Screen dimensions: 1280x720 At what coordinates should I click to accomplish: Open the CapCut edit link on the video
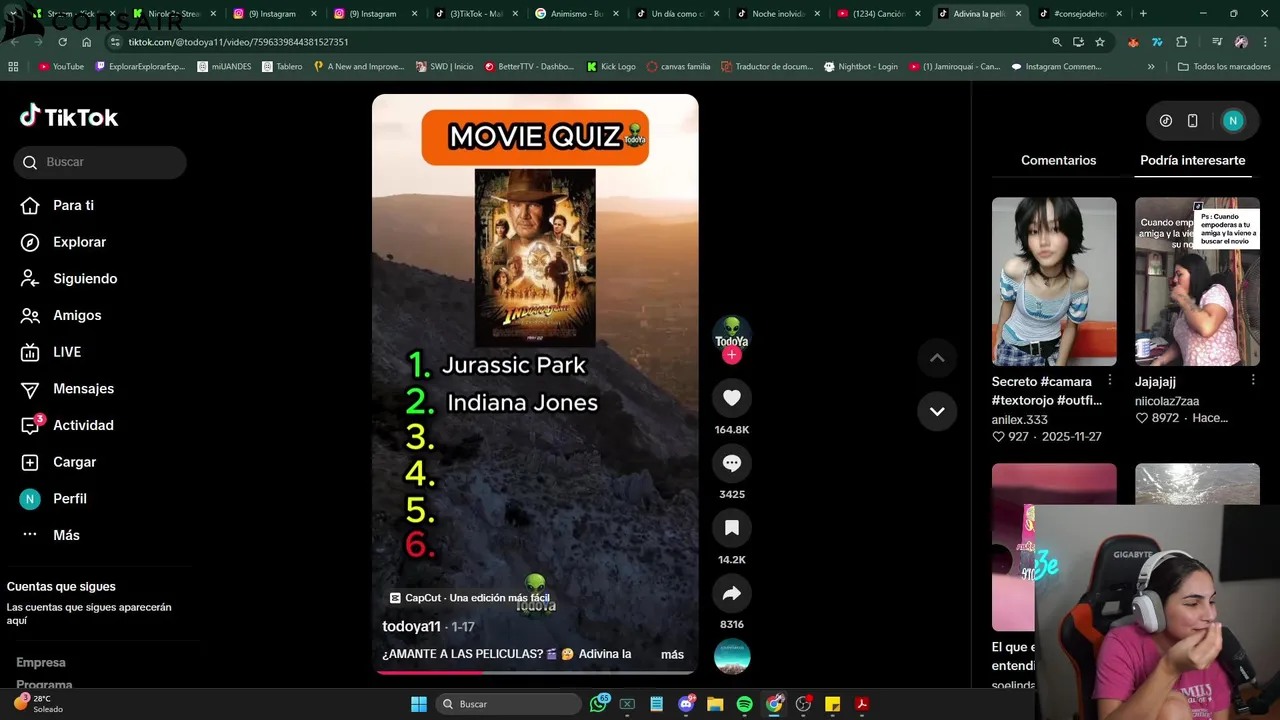pyautogui.click(x=469, y=598)
